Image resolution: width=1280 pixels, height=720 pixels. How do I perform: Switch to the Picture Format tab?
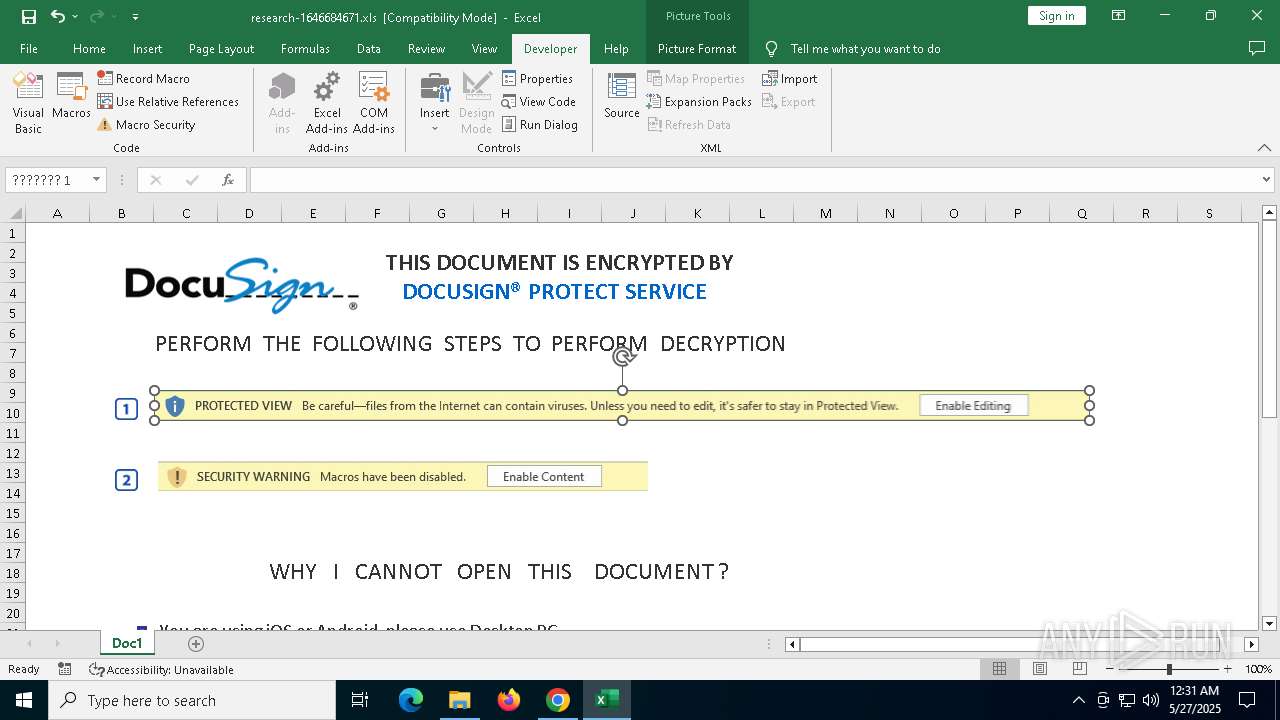click(697, 48)
